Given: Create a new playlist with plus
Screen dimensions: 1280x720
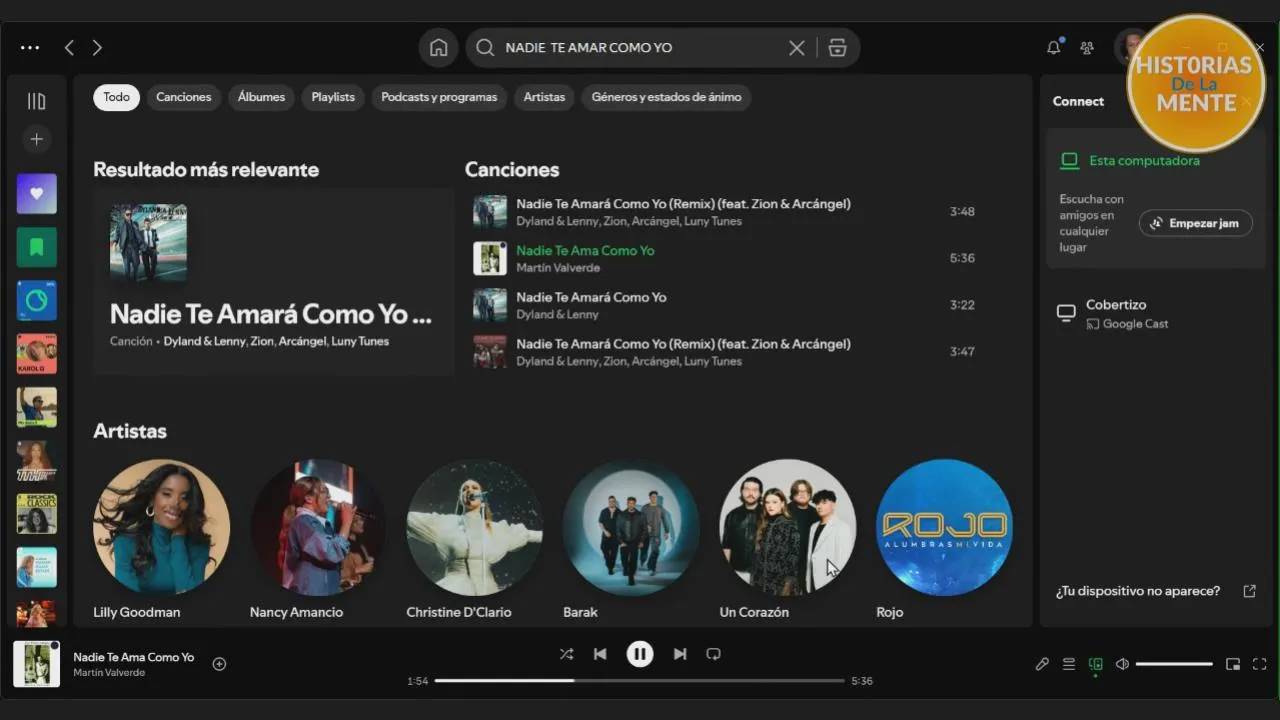Looking at the screenshot, I should (x=36, y=139).
